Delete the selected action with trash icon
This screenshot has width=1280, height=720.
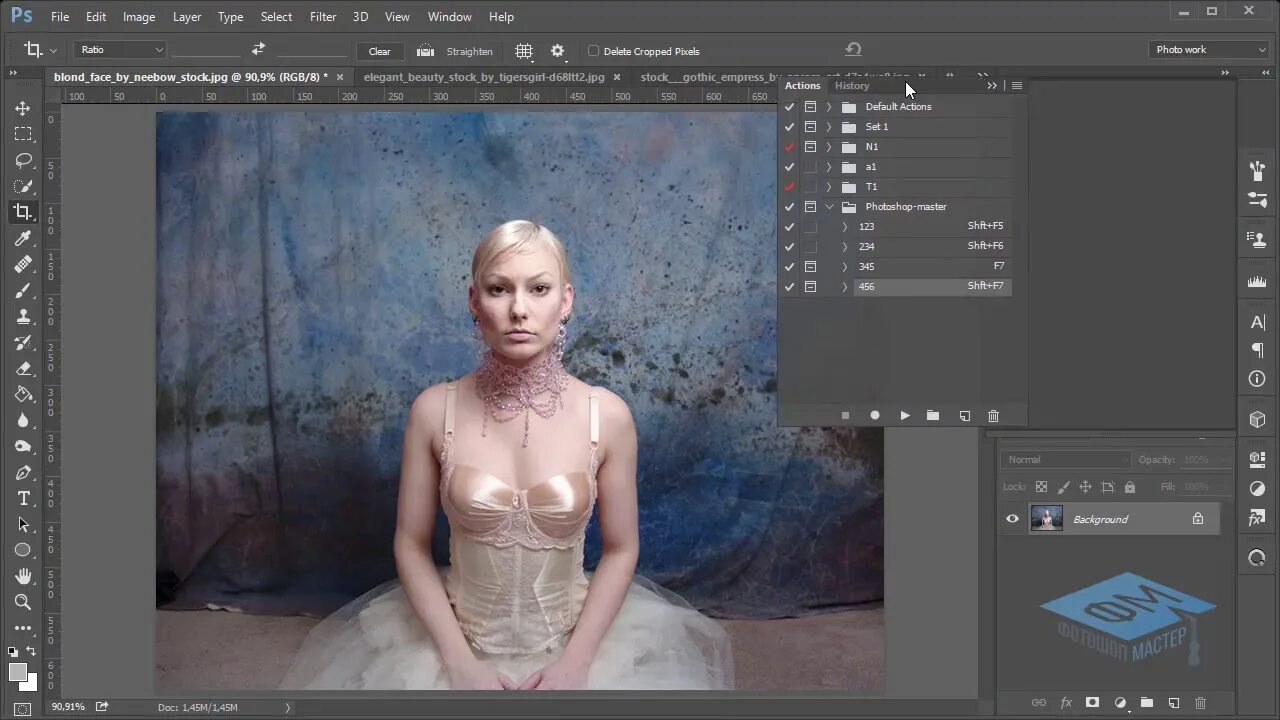tap(993, 416)
